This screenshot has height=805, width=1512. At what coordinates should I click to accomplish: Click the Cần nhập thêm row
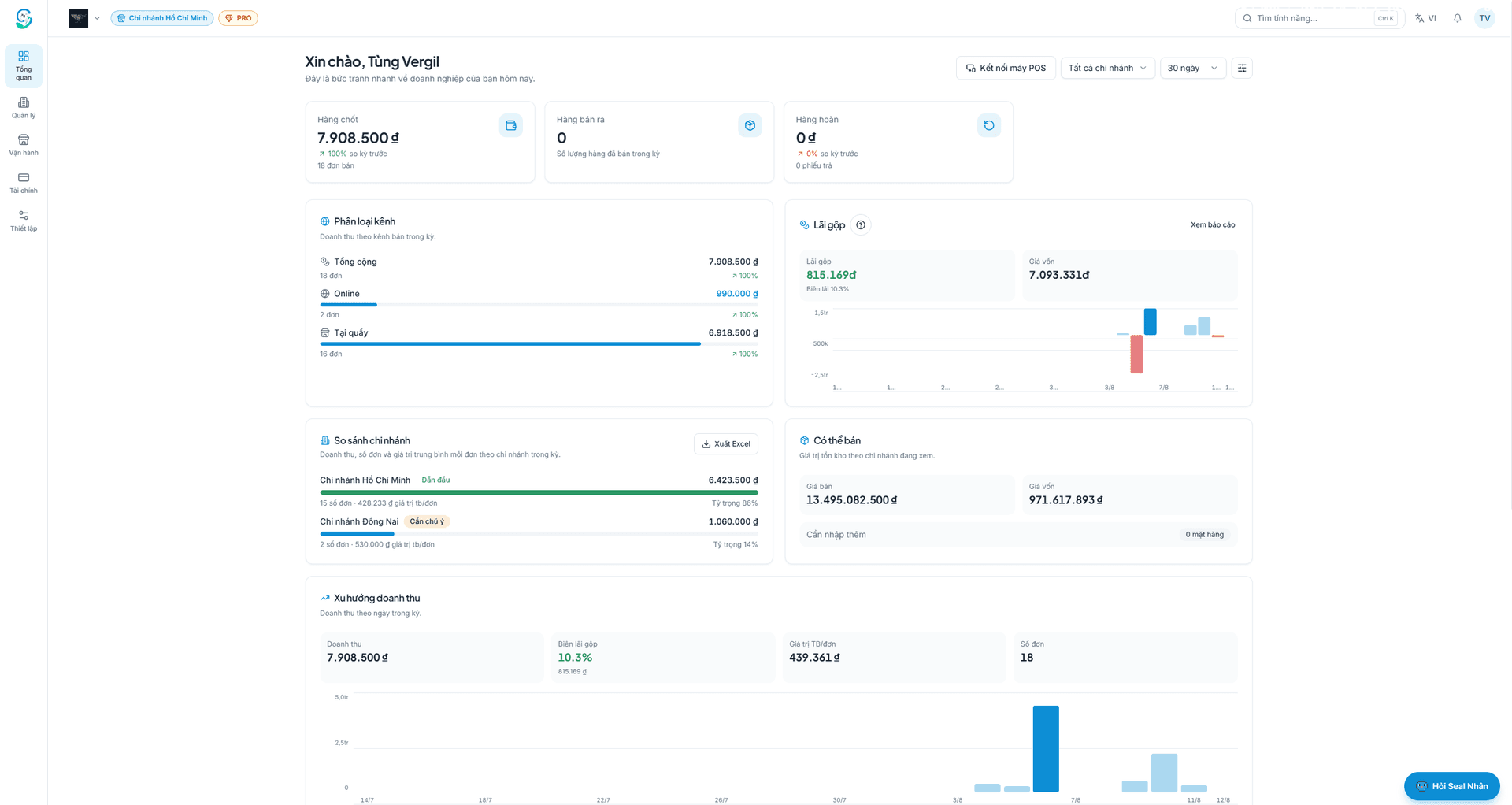point(1018,535)
